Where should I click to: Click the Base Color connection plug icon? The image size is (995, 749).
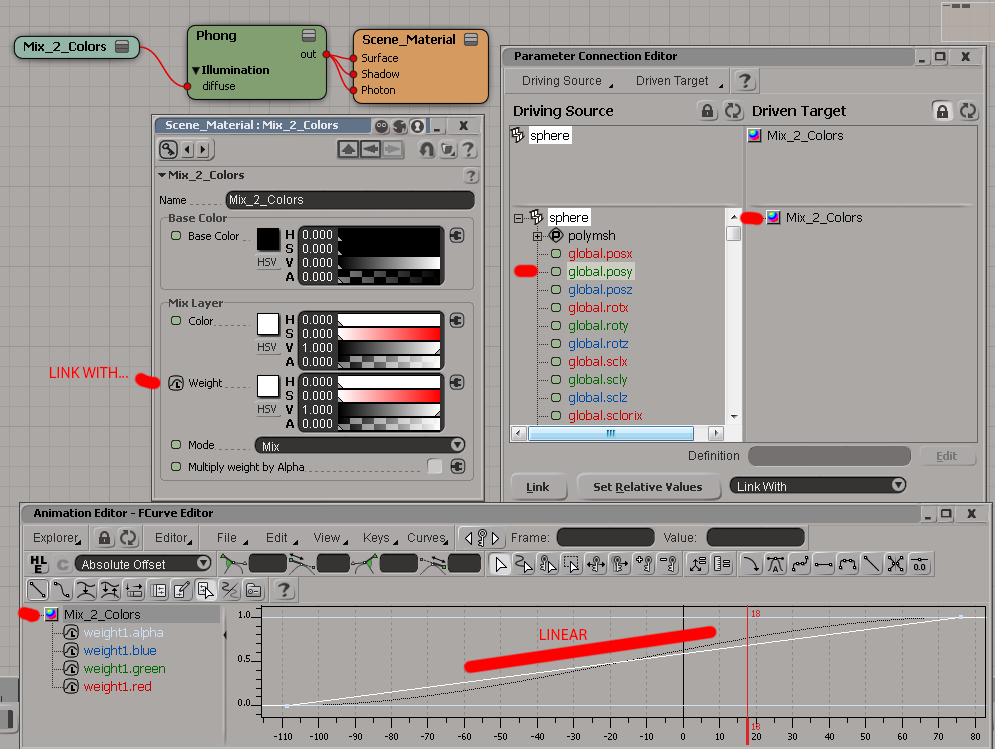click(457, 236)
